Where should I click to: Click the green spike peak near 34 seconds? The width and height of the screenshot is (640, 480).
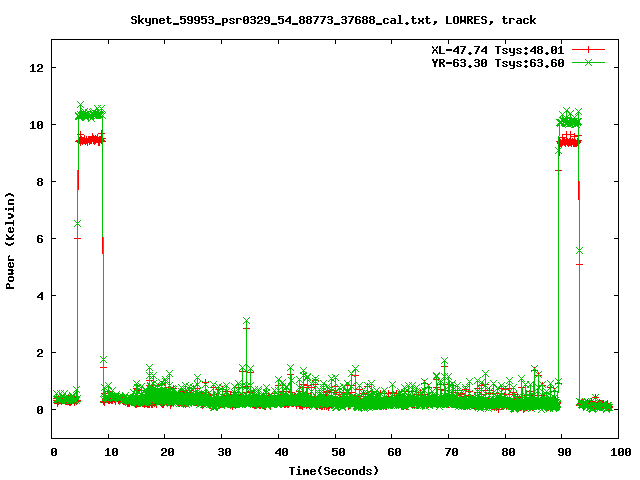[x=246, y=321]
